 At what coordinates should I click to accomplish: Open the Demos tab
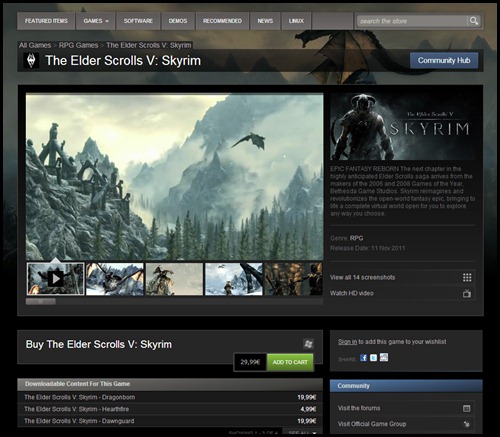coord(178,21)
